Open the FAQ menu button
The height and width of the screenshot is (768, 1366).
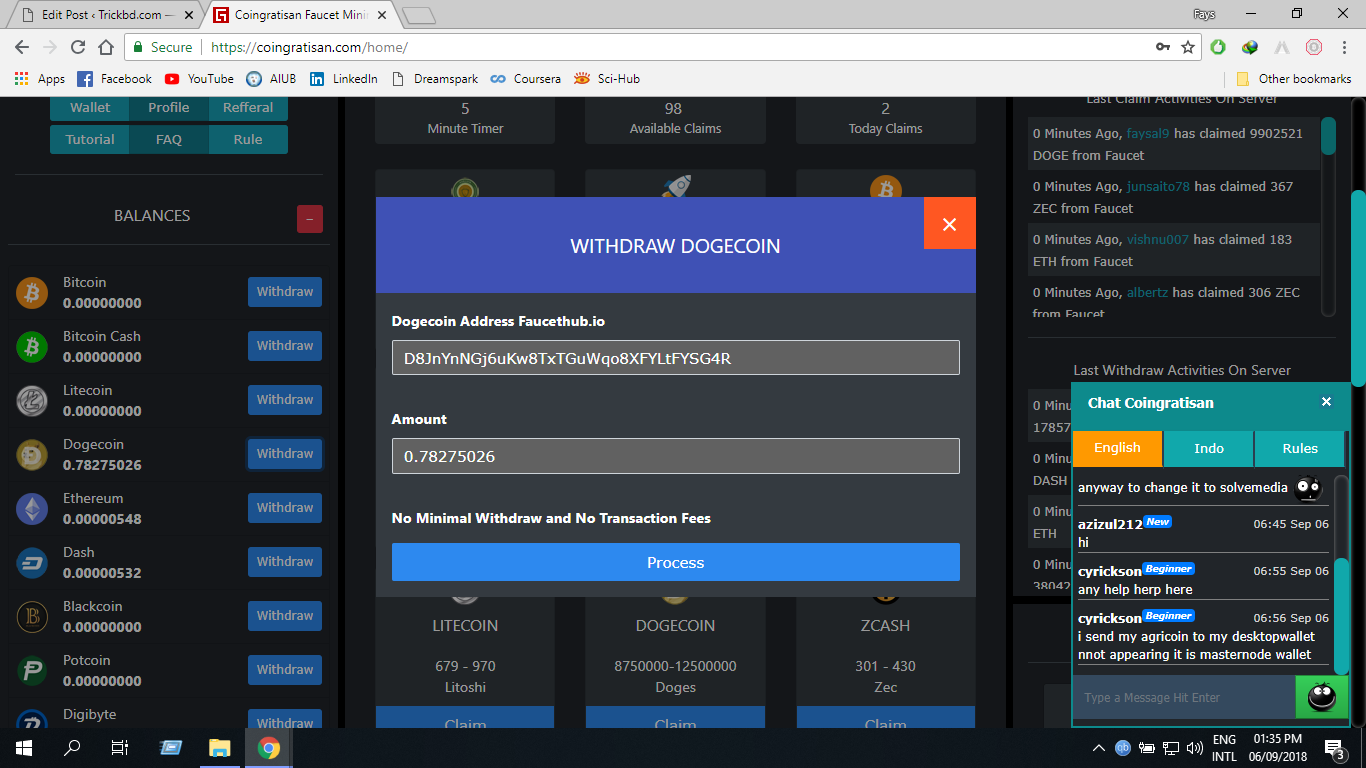(x=169, y=139)
